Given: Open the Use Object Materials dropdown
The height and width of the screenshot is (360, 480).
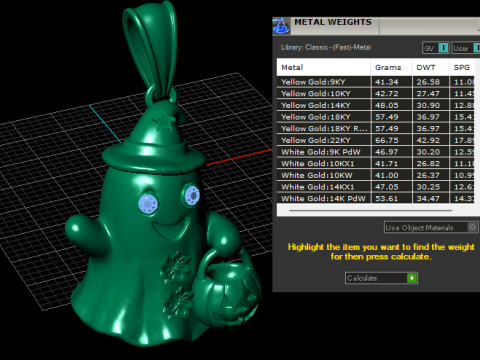Looking at the screenshot, I should [431, 227].
